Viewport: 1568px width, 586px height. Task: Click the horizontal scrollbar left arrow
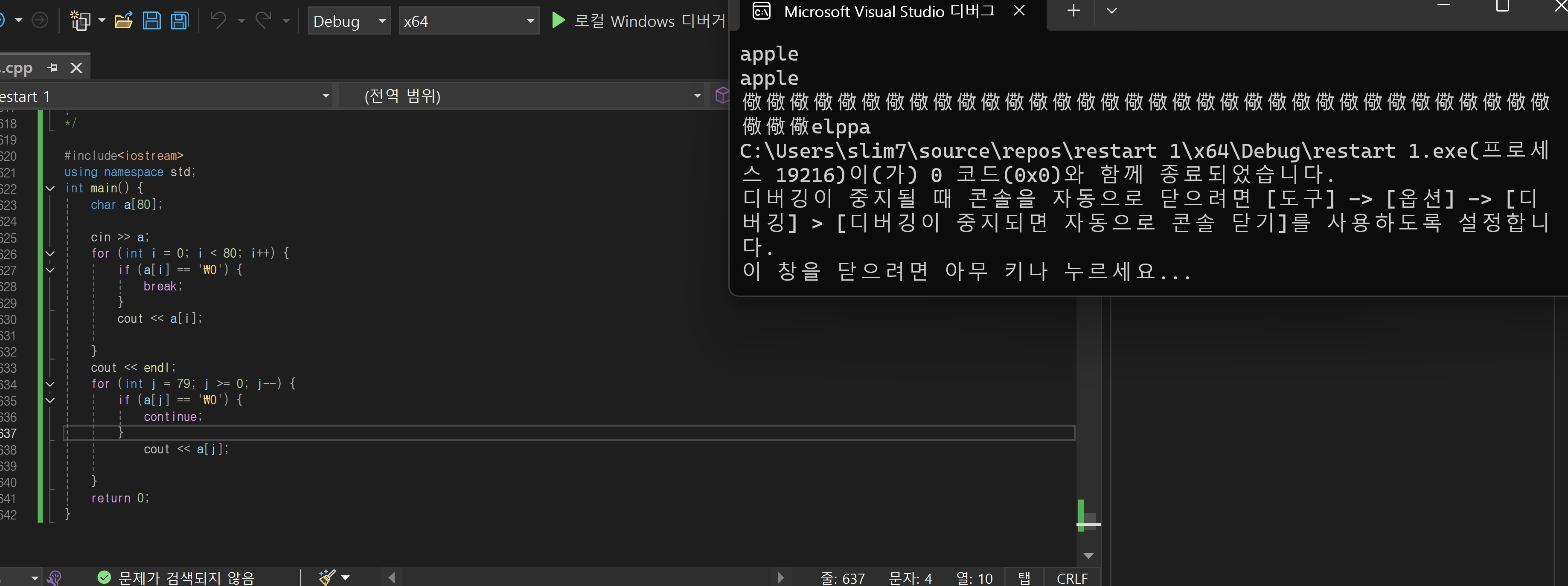point(391,577)
